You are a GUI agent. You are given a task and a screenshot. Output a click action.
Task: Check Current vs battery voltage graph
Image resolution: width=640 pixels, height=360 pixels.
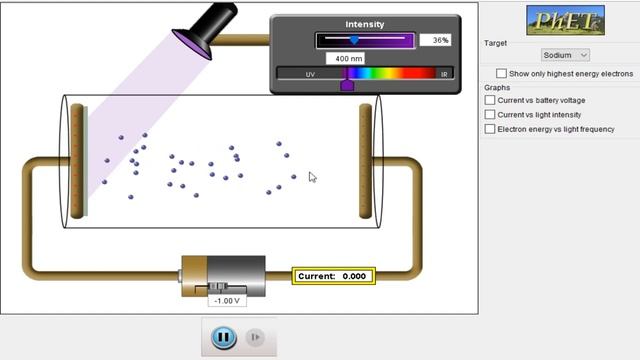(490, 100)
